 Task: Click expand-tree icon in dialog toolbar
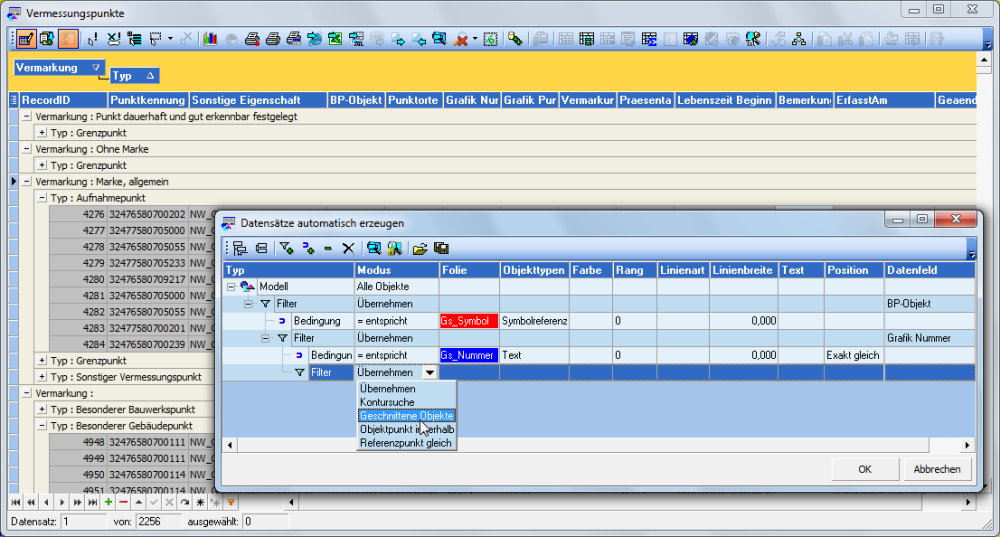click(240, 248)
